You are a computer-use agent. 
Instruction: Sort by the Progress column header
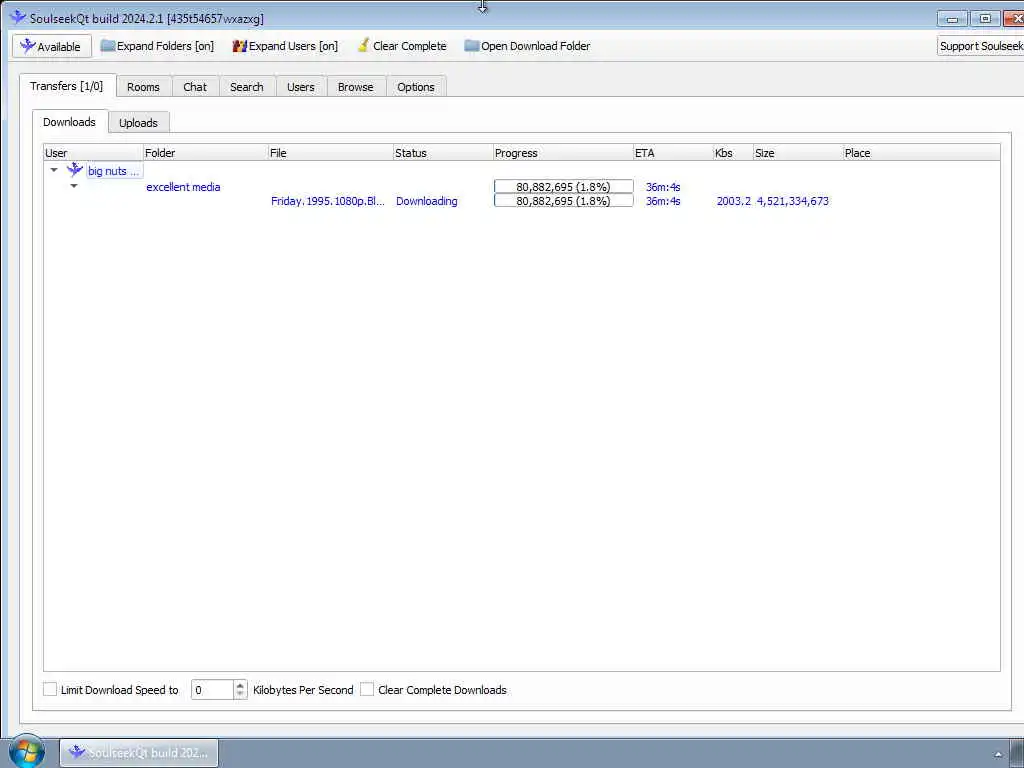point(564,153)
